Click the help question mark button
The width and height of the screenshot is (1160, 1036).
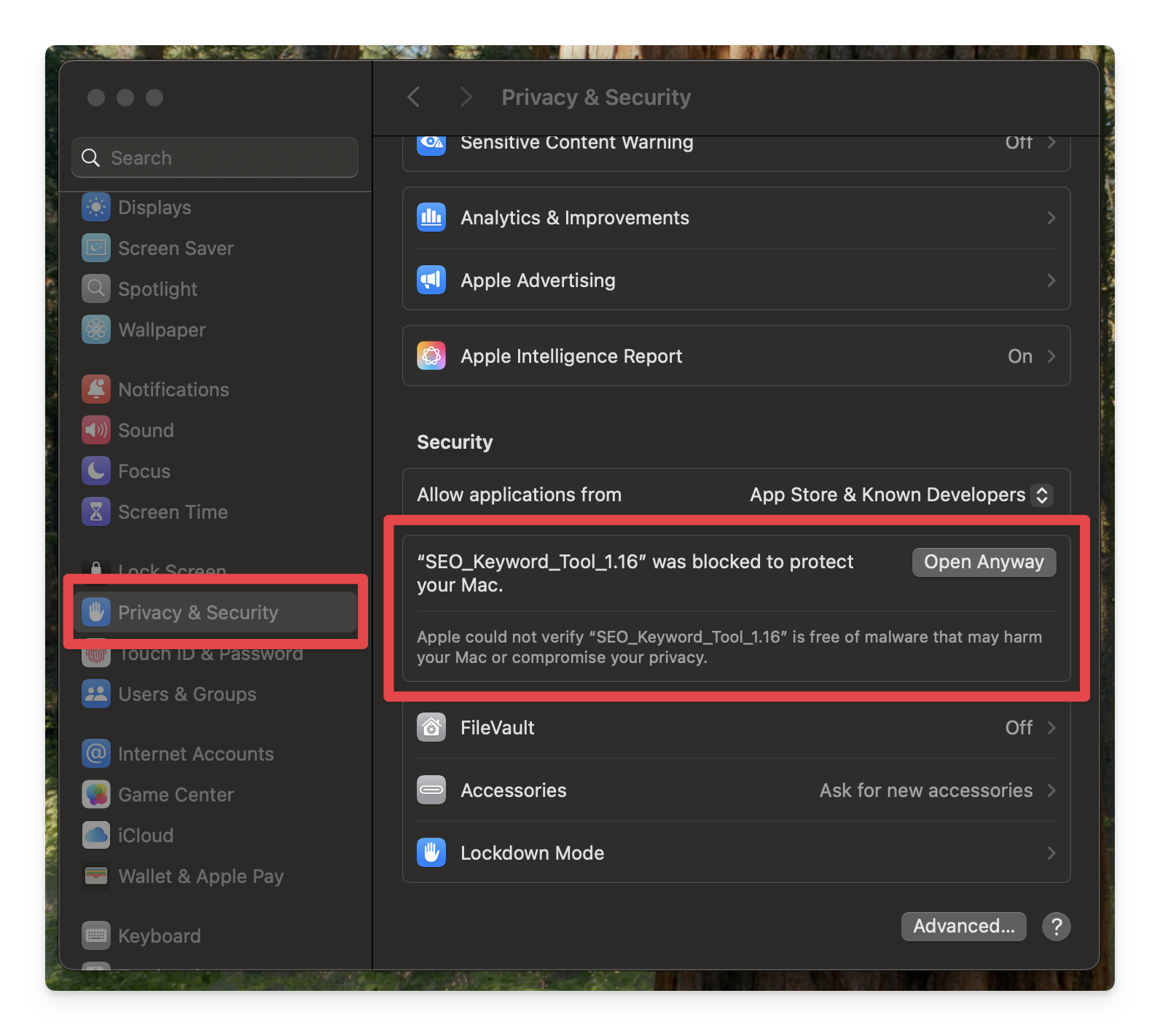click(1056, 927)
